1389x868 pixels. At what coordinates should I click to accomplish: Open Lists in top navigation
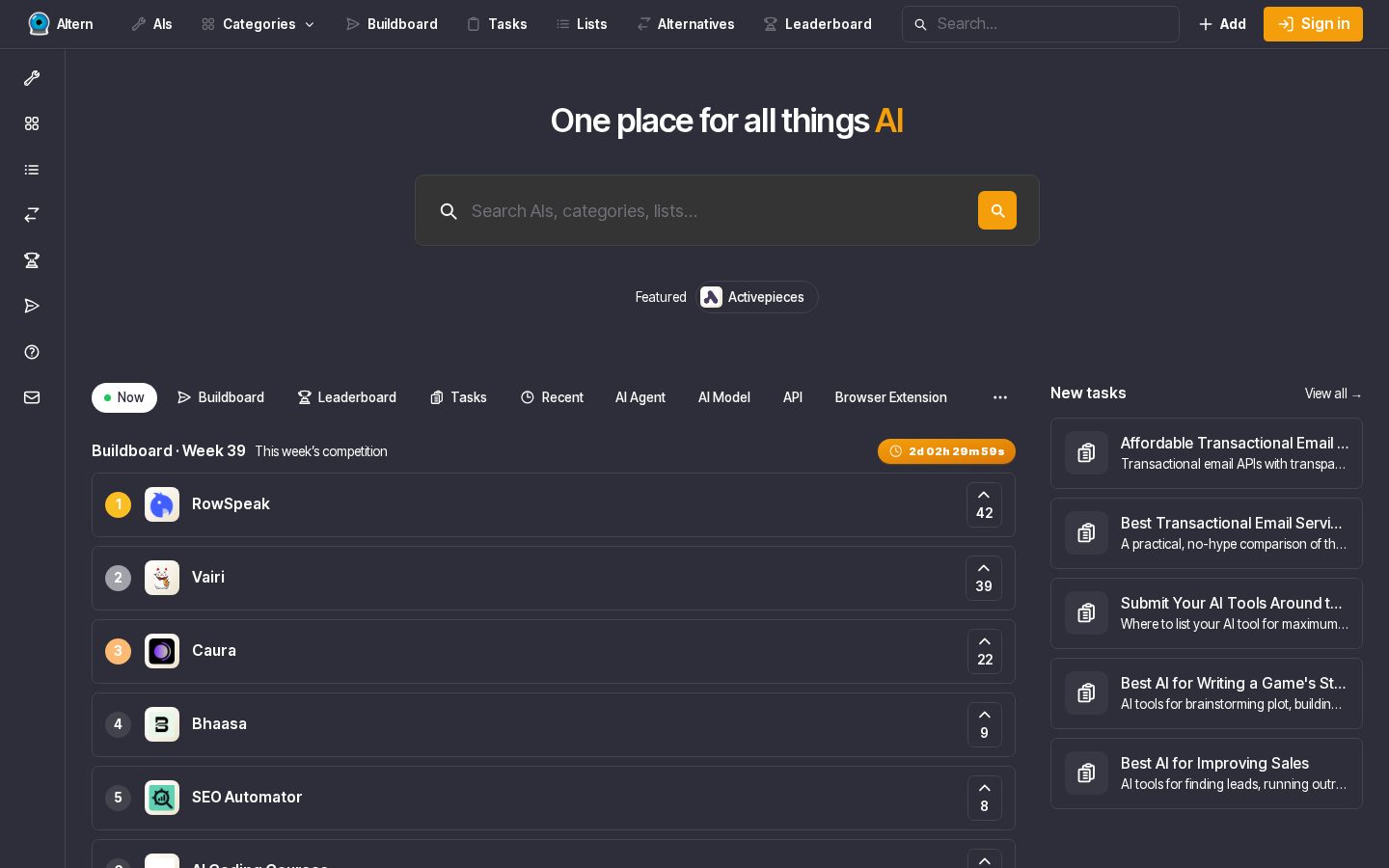click(582, 24)
